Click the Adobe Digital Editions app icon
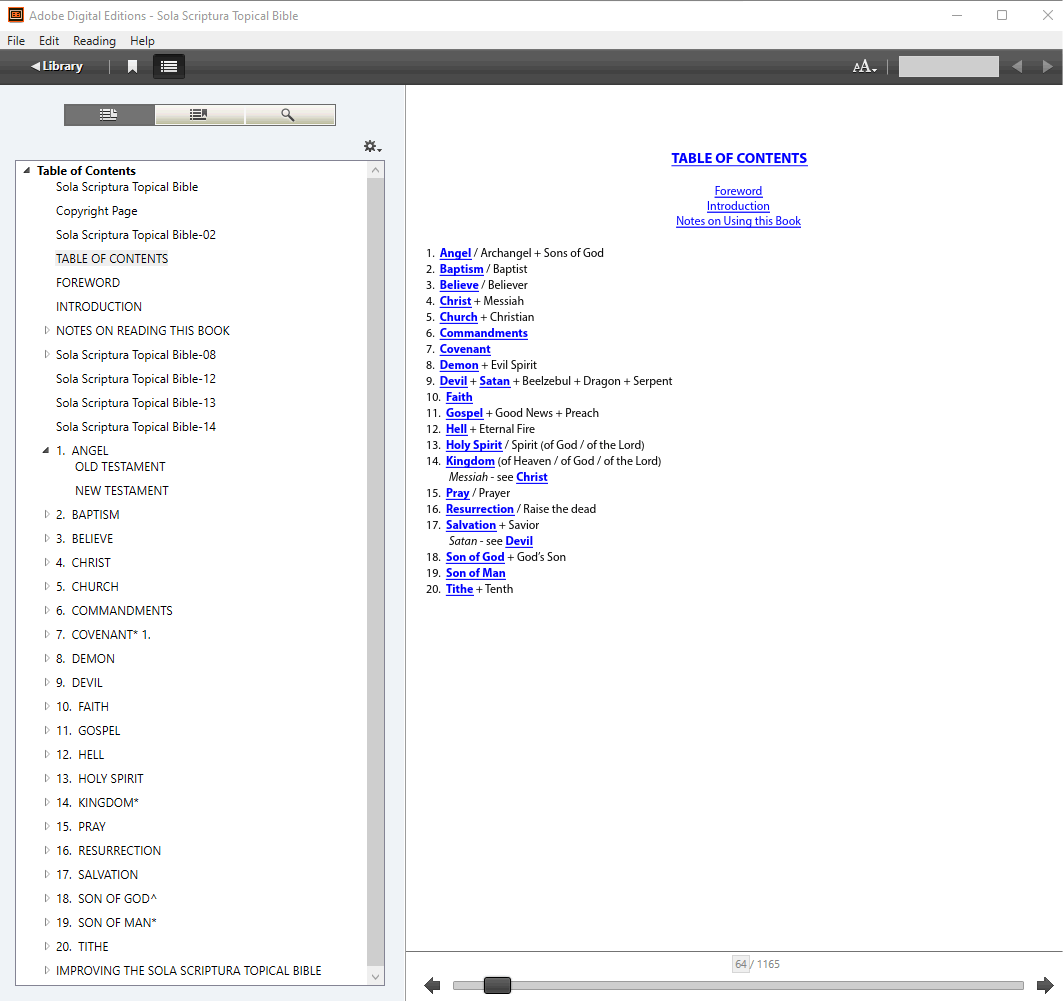Image resolution: width=1063 pixels, height=1001 pixels. coord(16,15)
